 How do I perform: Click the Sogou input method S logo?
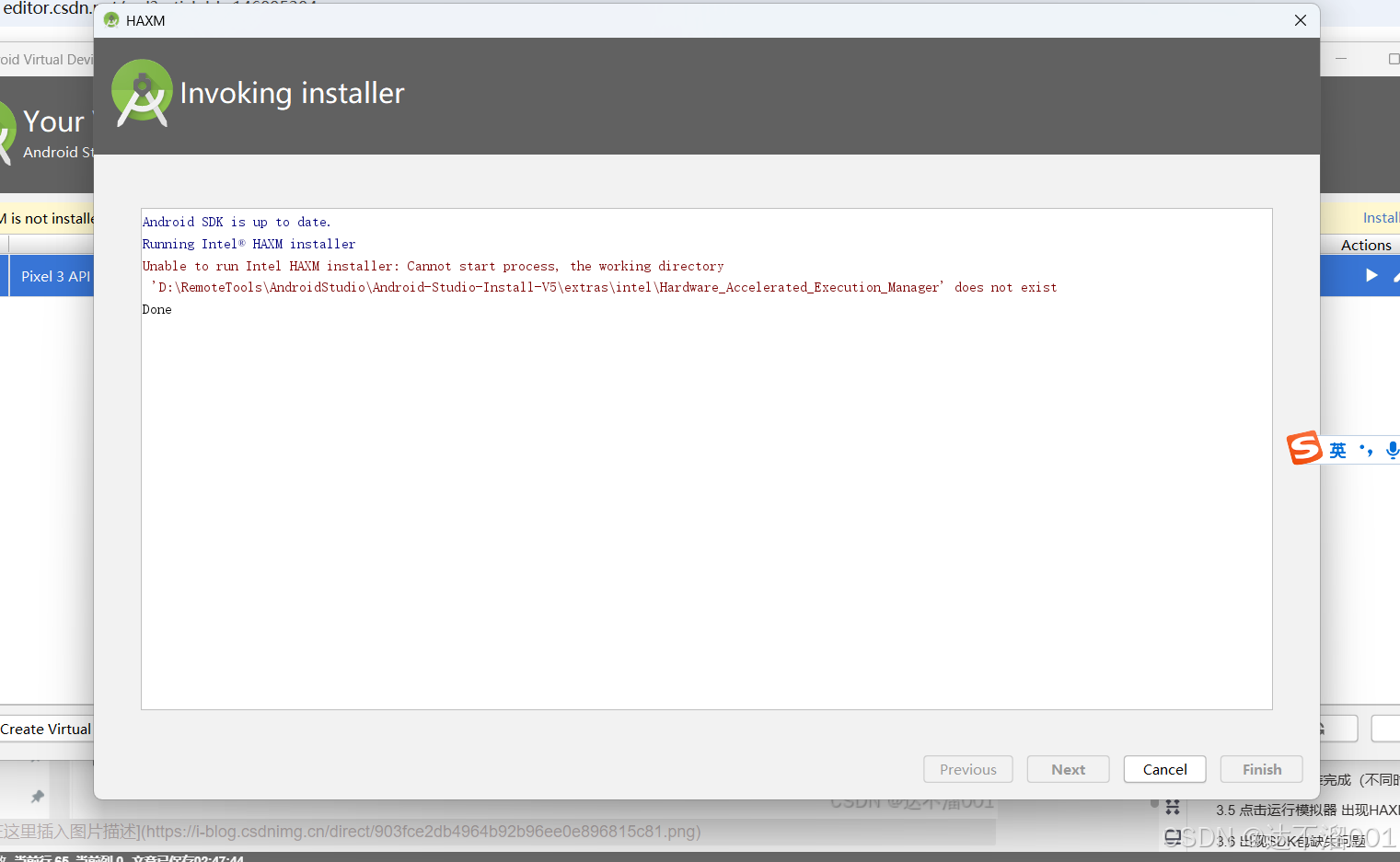point(1304,448)
